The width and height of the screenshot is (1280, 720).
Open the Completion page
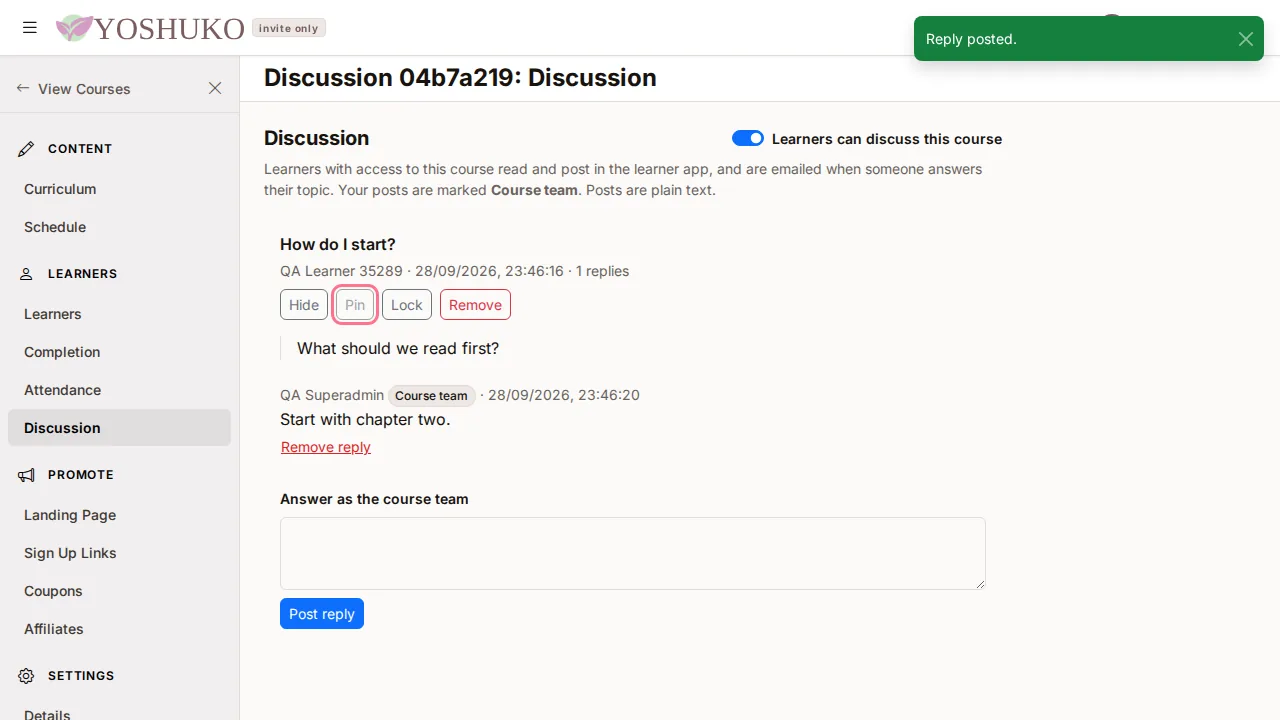click(x=119, y=352)
